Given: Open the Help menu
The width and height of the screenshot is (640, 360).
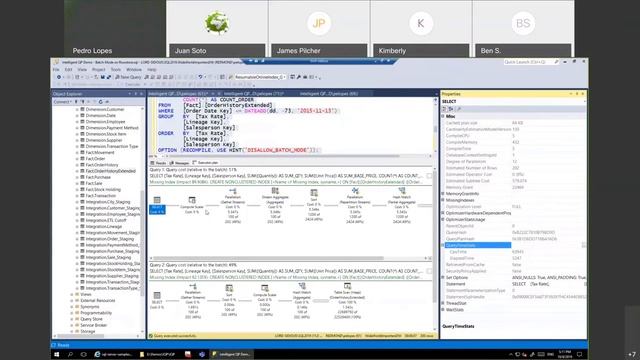Looking at the screenshot, I should pyautogui.click(x=151, y=70).
